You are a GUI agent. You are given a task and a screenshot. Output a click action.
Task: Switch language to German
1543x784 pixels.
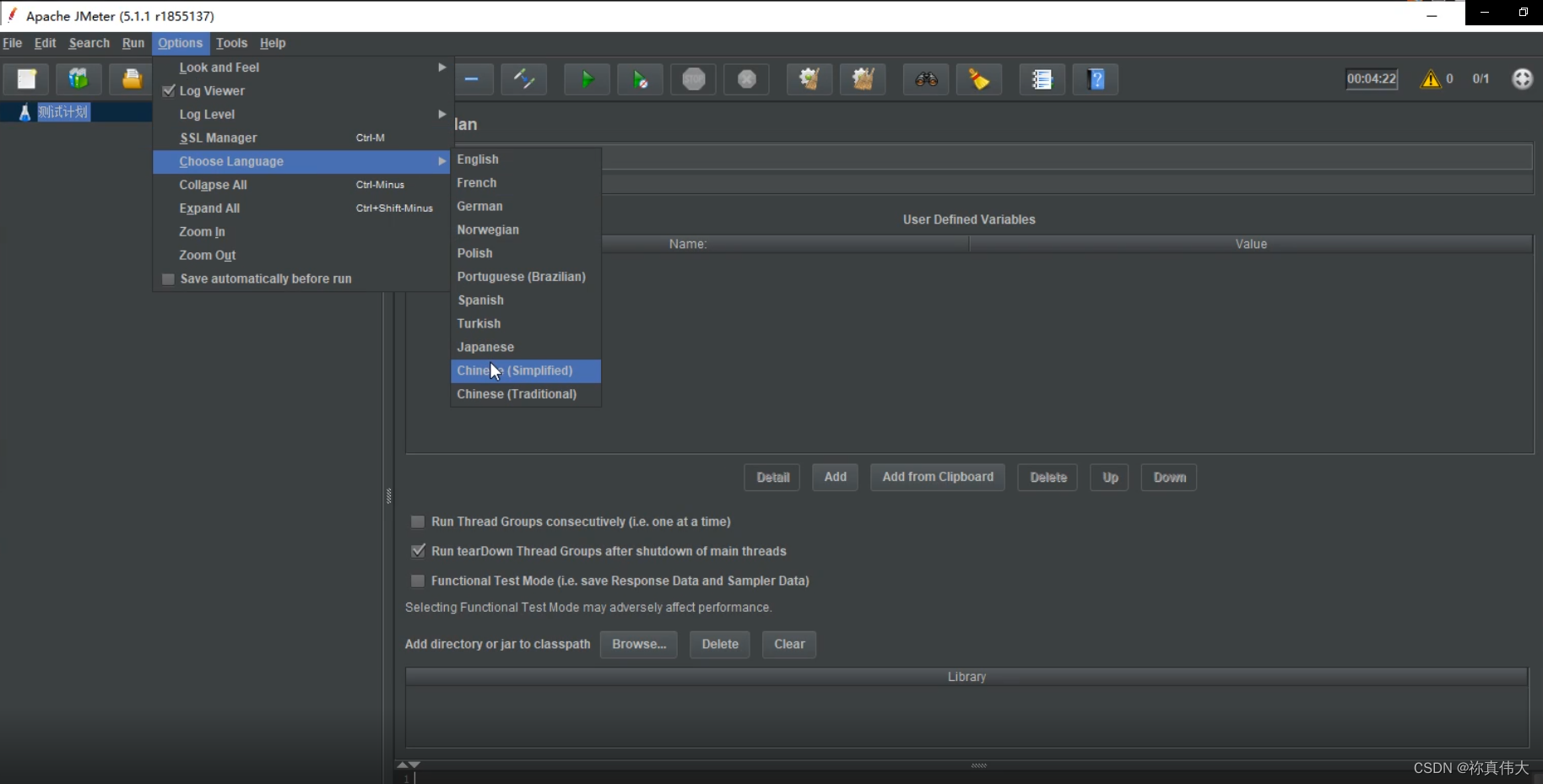[x=526, y=206]
